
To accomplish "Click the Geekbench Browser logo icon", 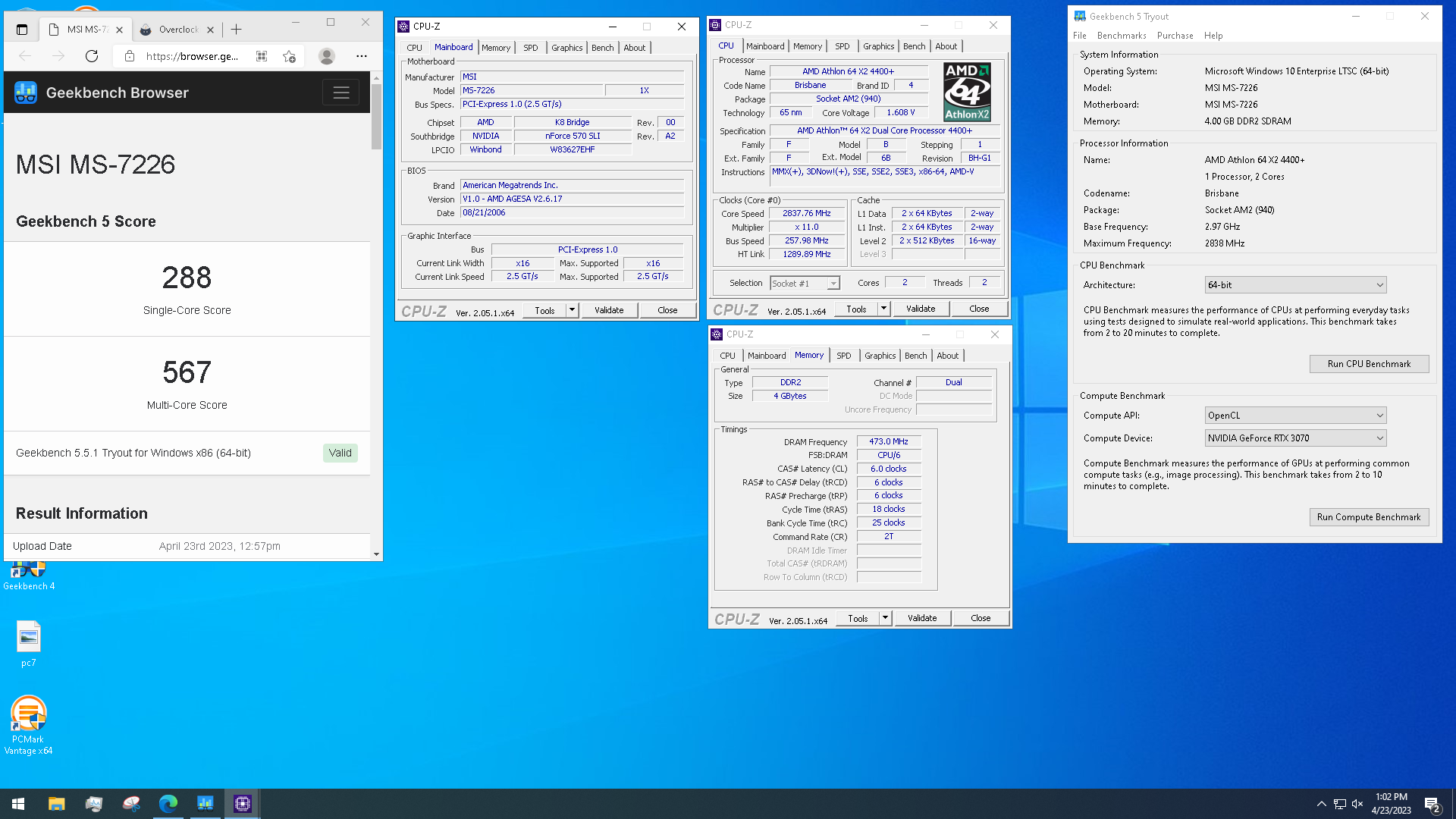I will [x=26, y=93].
